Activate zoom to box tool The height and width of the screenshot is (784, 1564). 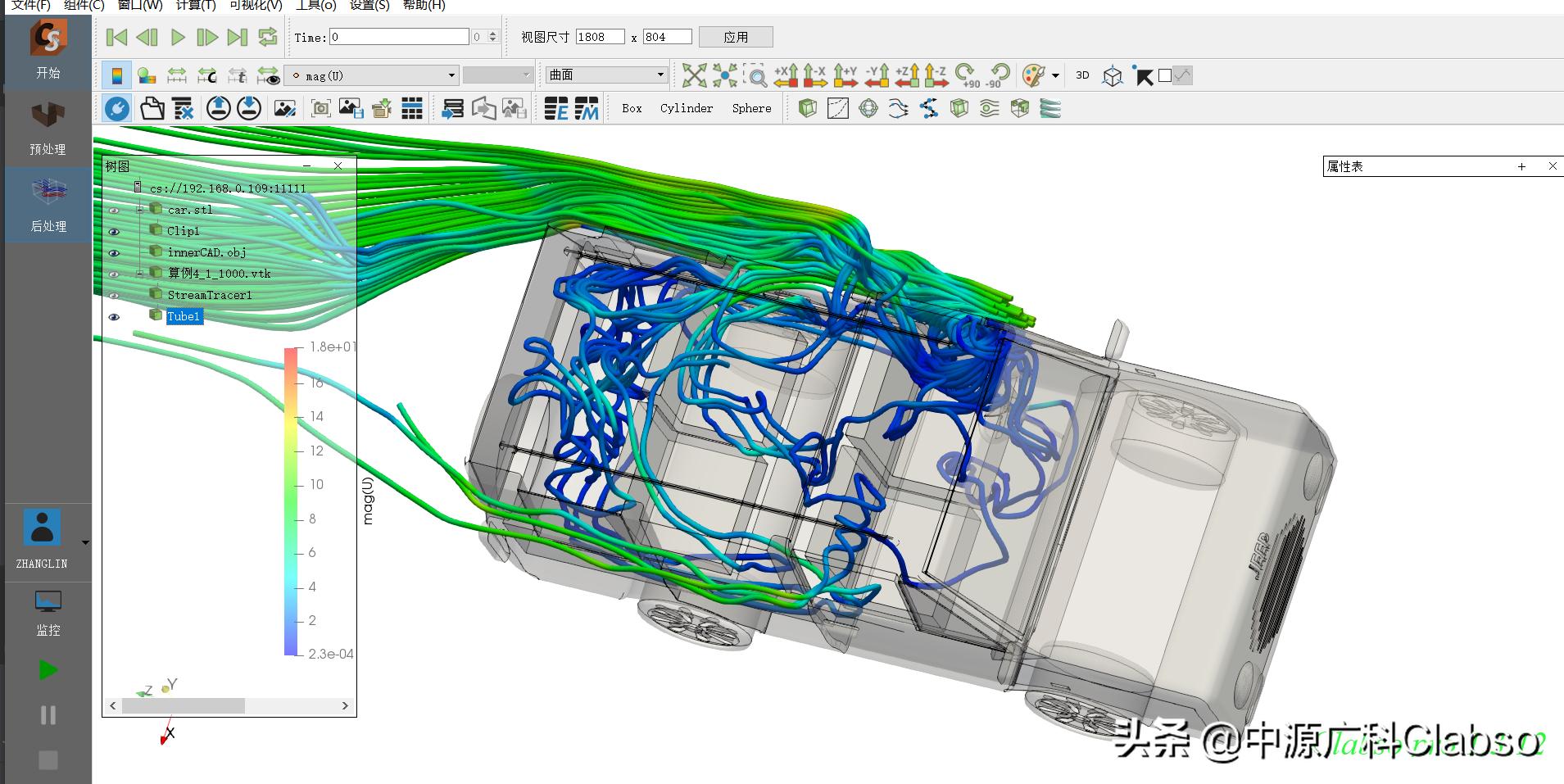point(755,75)
